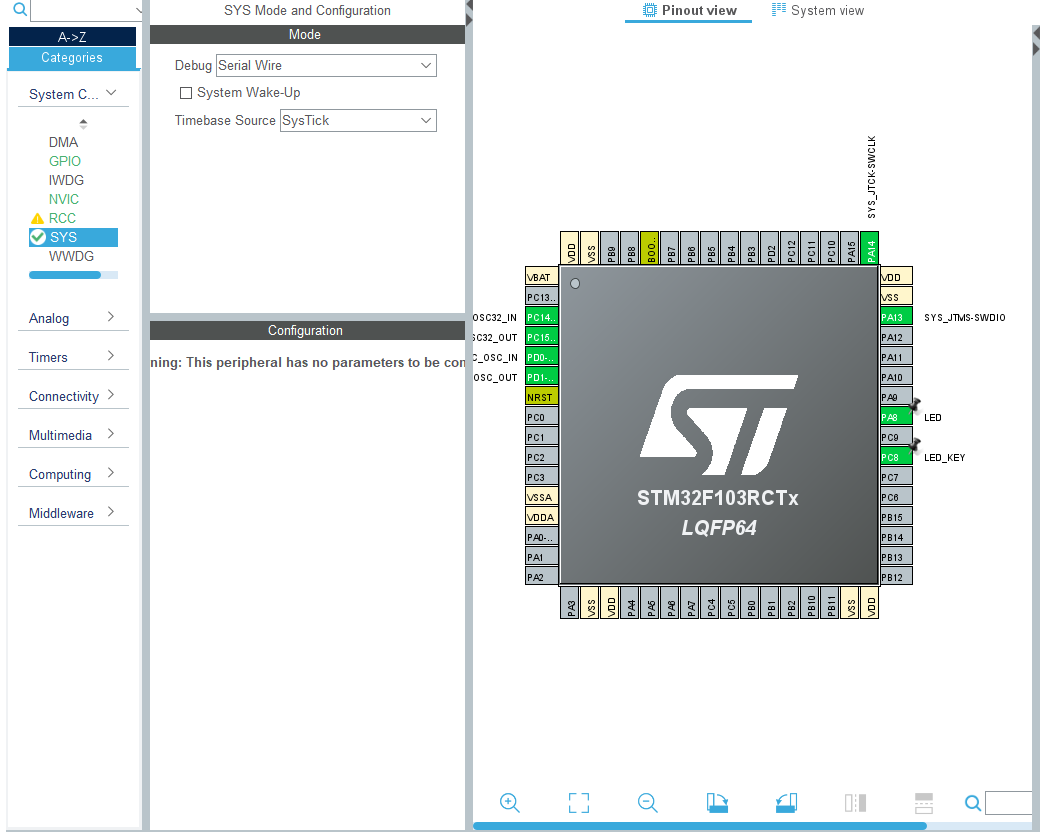Image resolution: width=1050 pixels, height=839 pixels.
Task: Select the VBAT pin
Action: (x=542, y=277)
